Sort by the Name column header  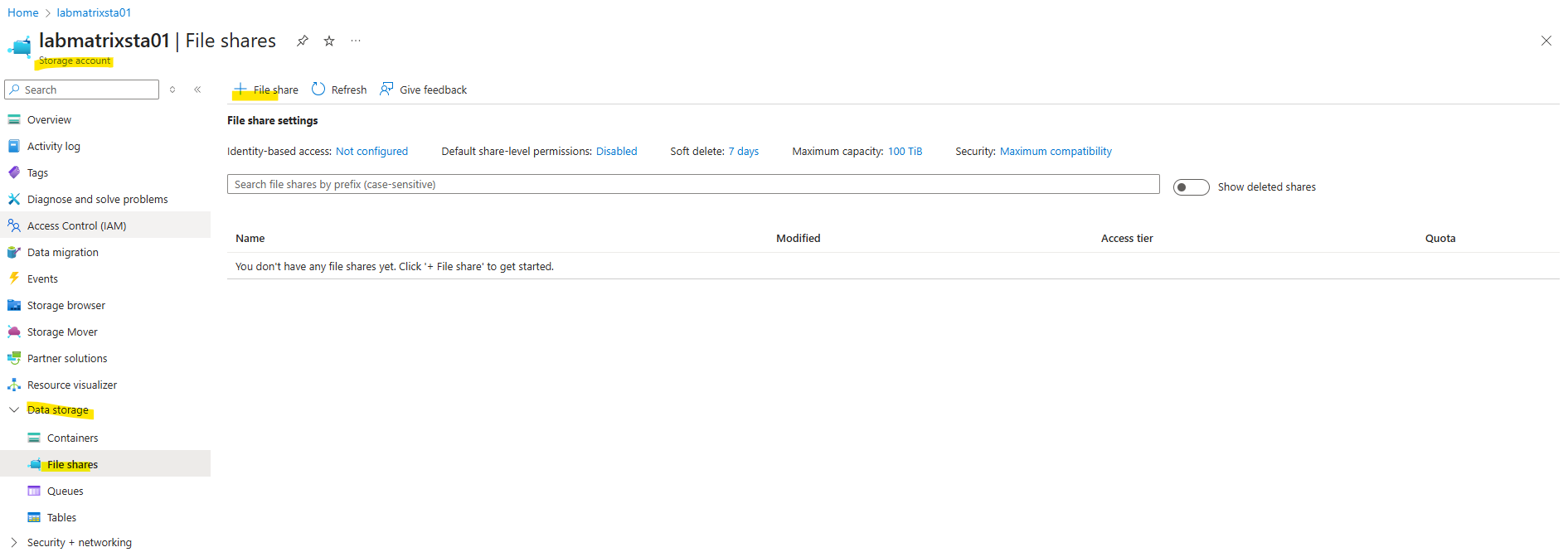click(x=250, y=239)
